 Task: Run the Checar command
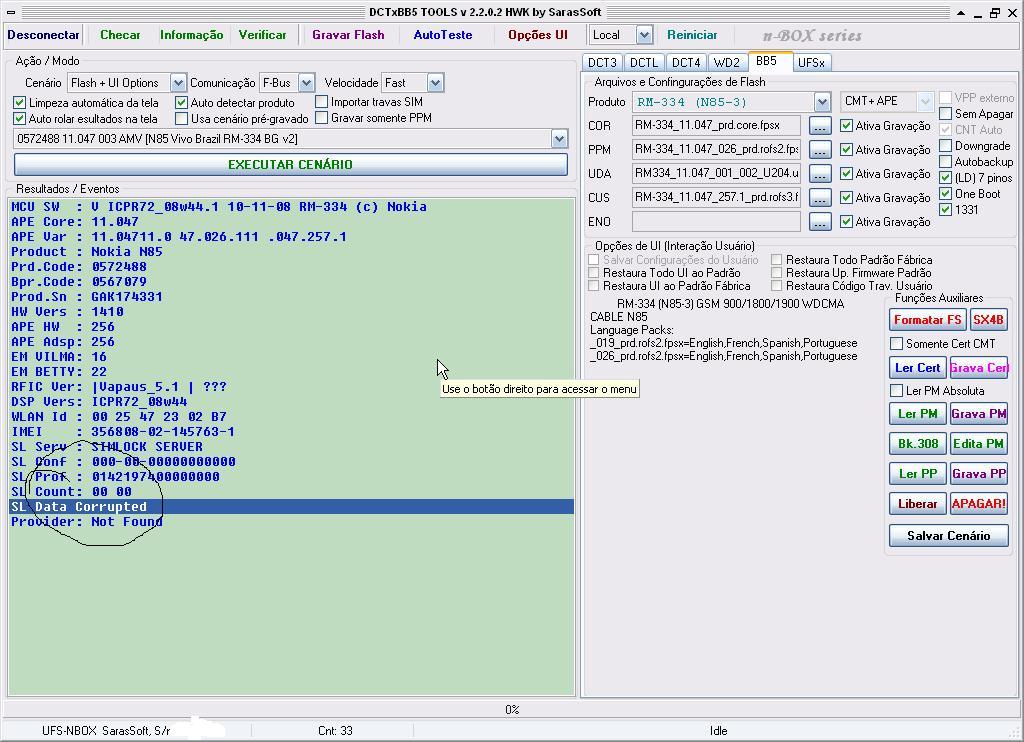tap(120, 35)
